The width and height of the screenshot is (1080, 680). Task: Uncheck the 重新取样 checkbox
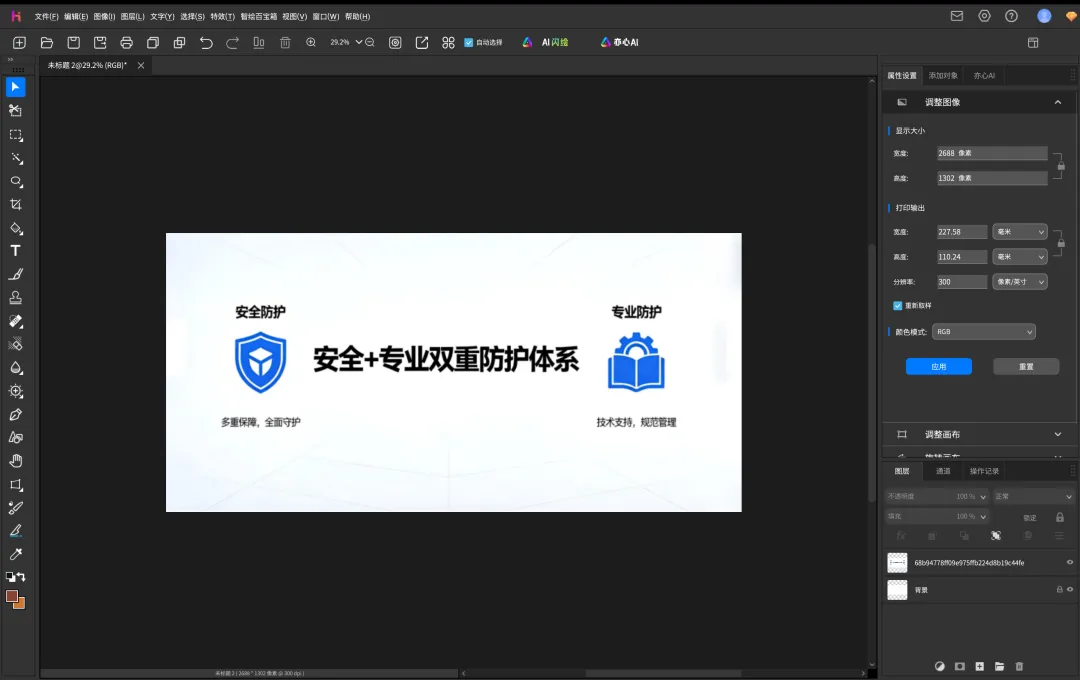[x=897, y=306]
